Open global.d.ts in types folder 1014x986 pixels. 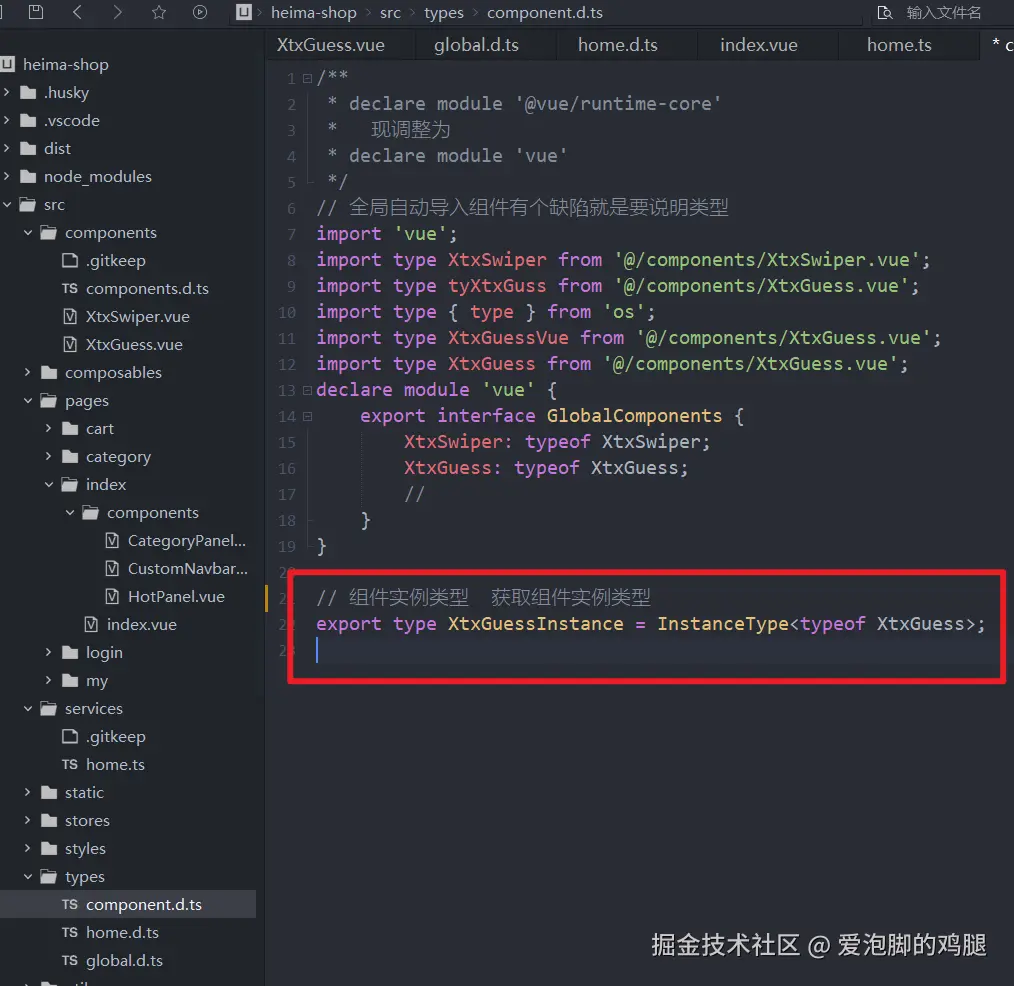point(124,960)
